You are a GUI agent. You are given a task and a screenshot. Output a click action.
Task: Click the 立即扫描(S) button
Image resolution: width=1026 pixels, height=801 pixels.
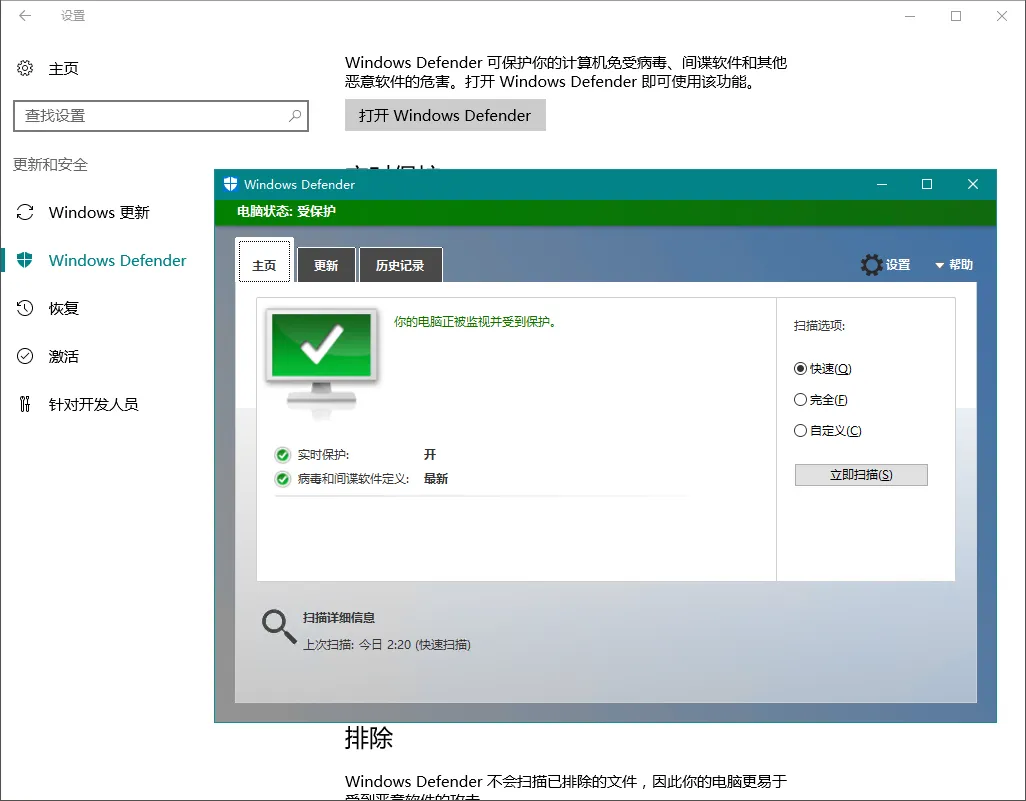point(861,475)
